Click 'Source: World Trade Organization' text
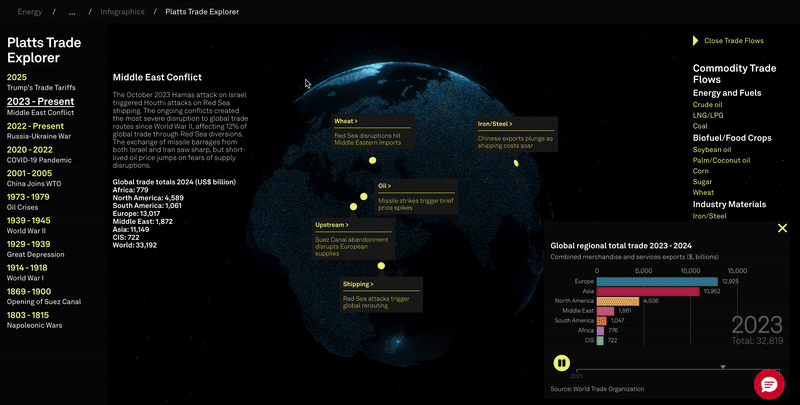This screenshot has width=800, height=405. [x=597, y=389]
